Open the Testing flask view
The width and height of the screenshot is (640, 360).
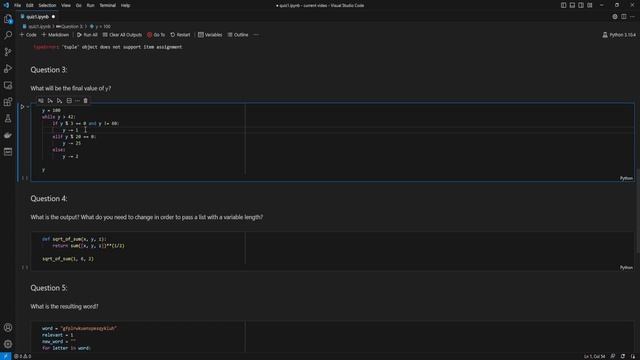[8, 119]
